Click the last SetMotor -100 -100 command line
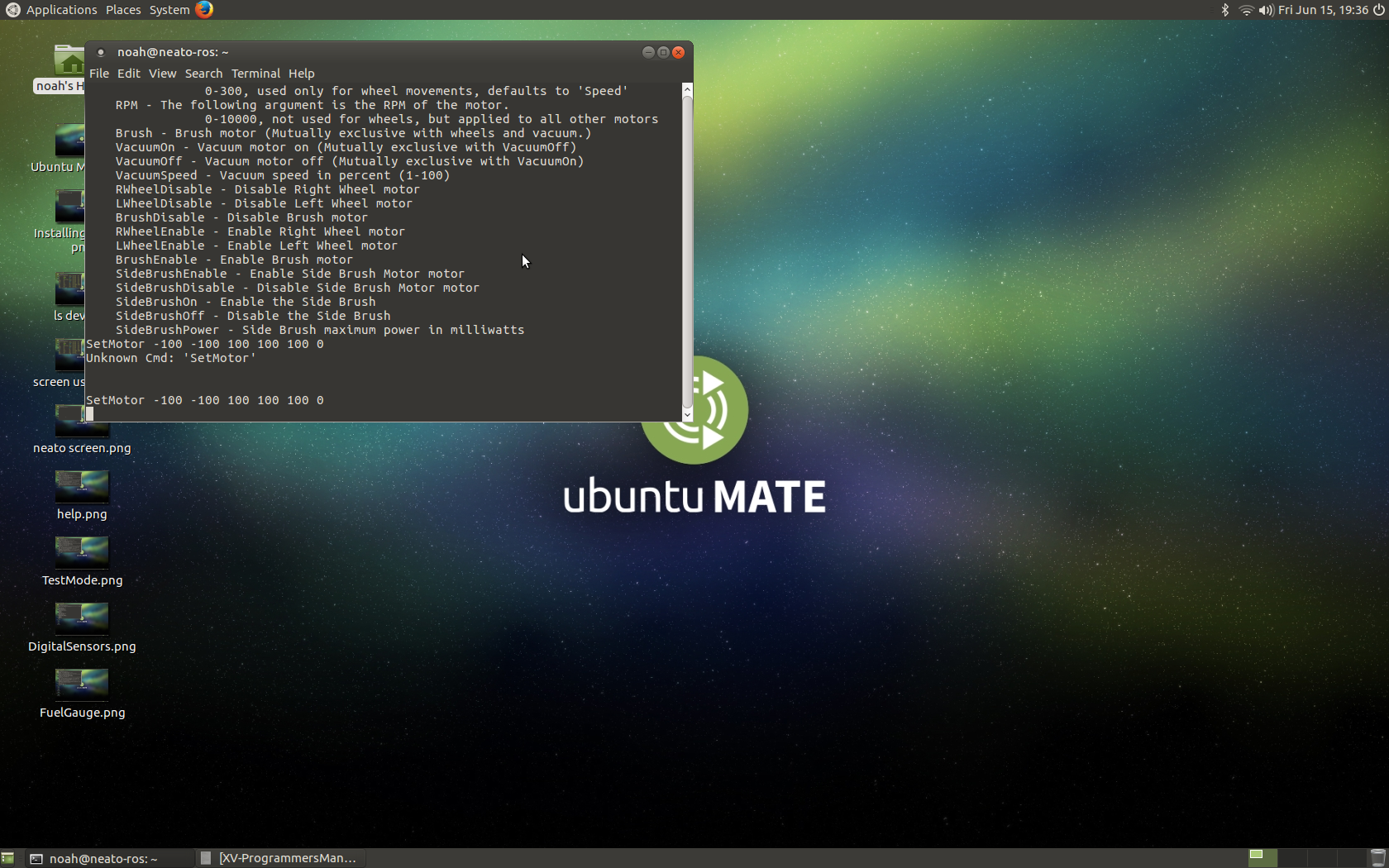The image size is (1389, 868). click(205, 400)
